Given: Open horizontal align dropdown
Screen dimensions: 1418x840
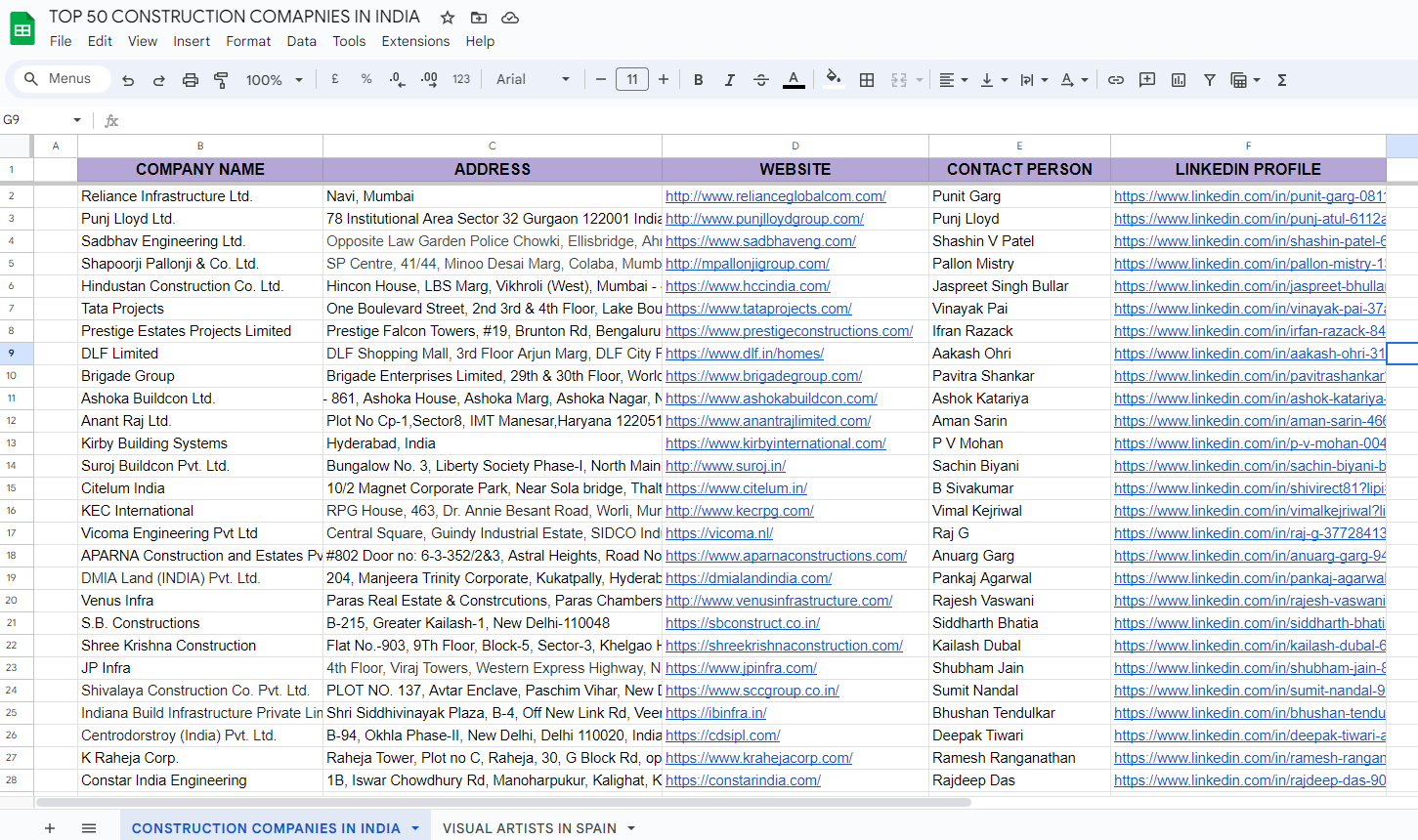Looking at the screenshot, I should [x=953, y=80].
